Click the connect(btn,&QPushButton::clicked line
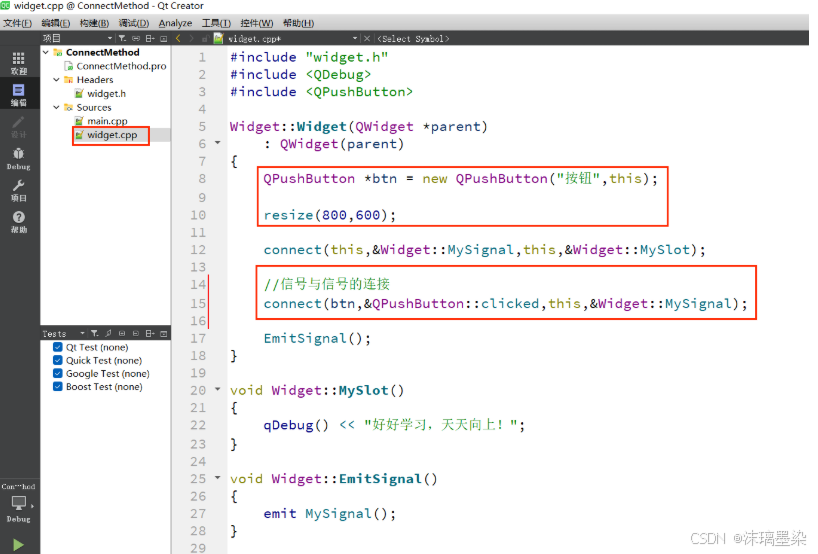Image resolution: width=818 pixels, height=554 pixels. 505,304
